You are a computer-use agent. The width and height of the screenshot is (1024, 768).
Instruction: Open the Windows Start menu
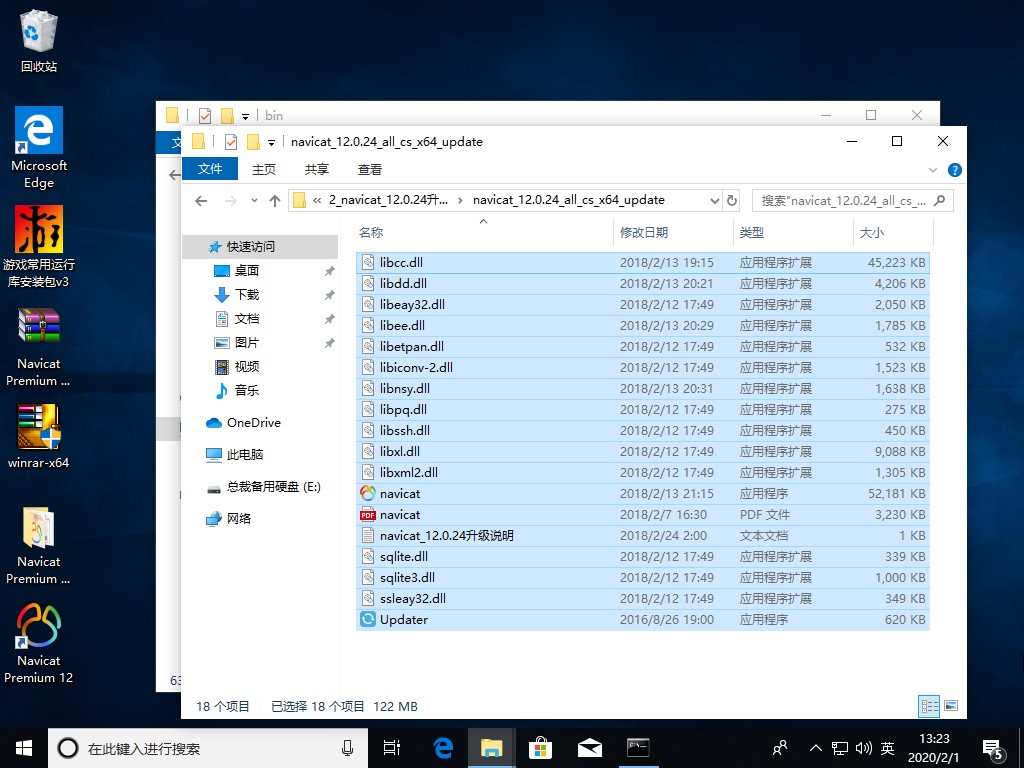24,748
